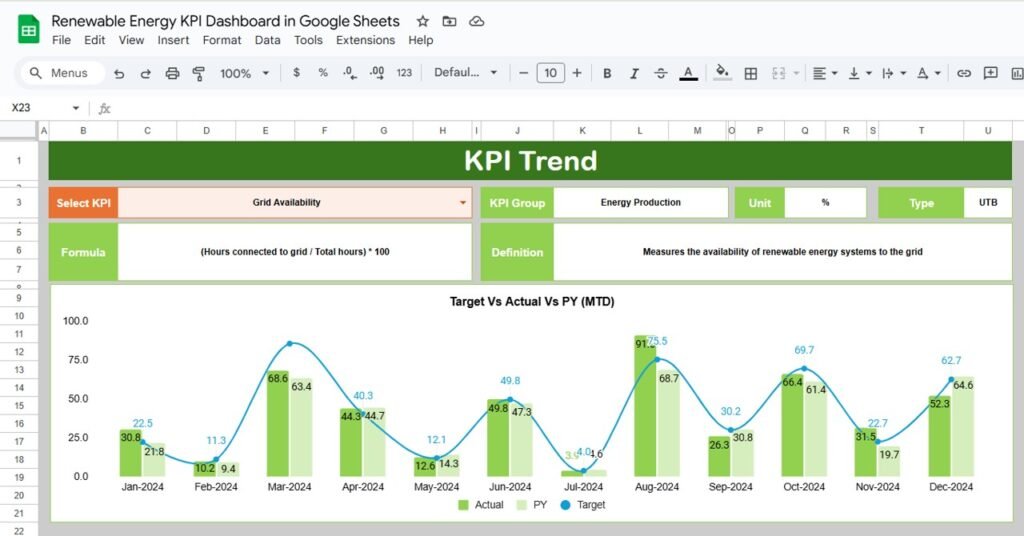Insert a chart icon
This screenshot has height=536, width=1024.
pyautogui.click(x=1017, y=73)
